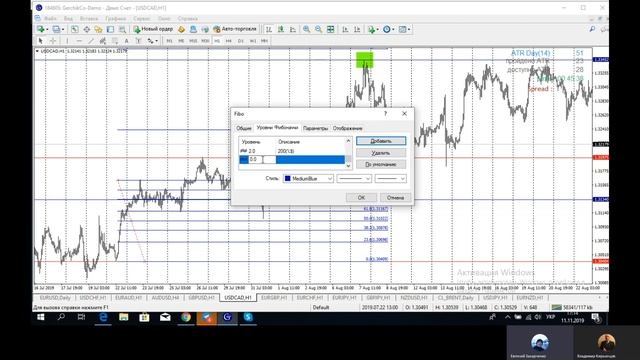Viewport: 640px width, 360px height.
Task: Switch to H1 timeframe
Action: point(217,41)
